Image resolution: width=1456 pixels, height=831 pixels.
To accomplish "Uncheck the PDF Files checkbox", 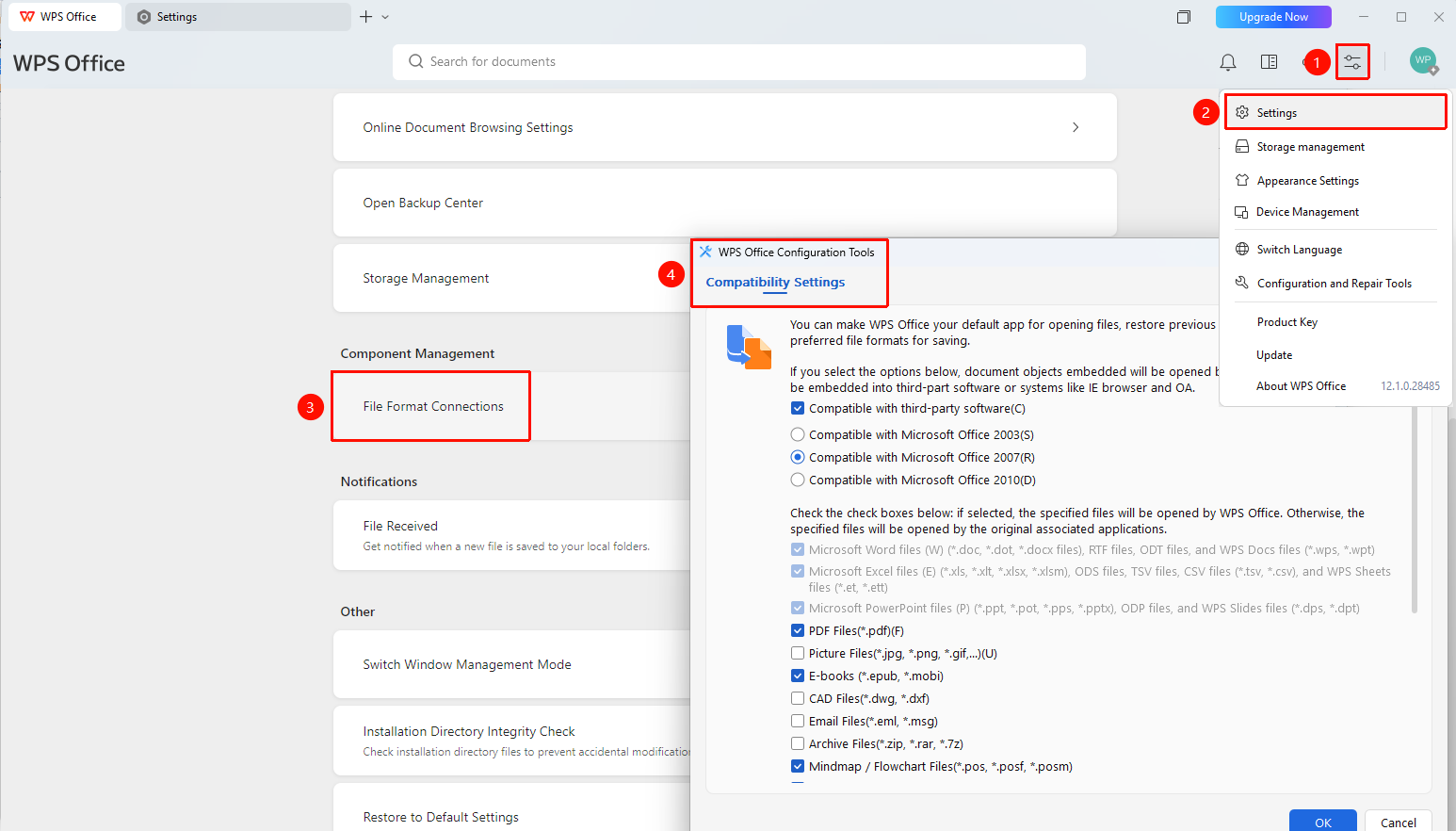I will tap(798, 631).
